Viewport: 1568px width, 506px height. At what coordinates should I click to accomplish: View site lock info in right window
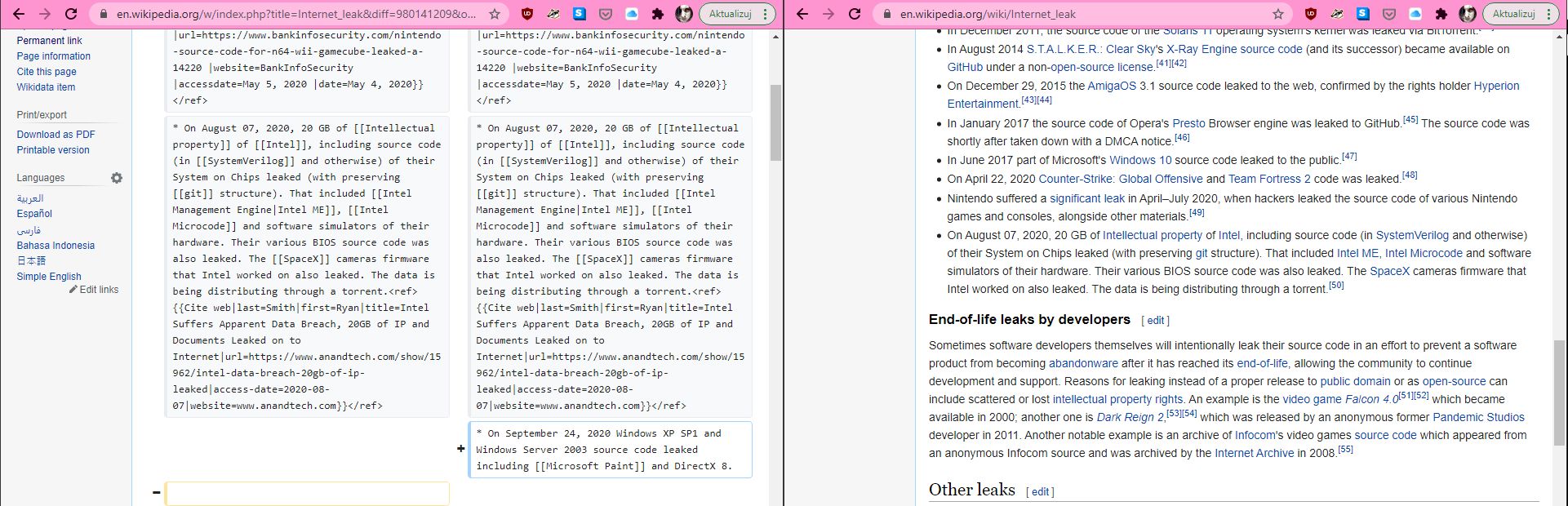887,14
